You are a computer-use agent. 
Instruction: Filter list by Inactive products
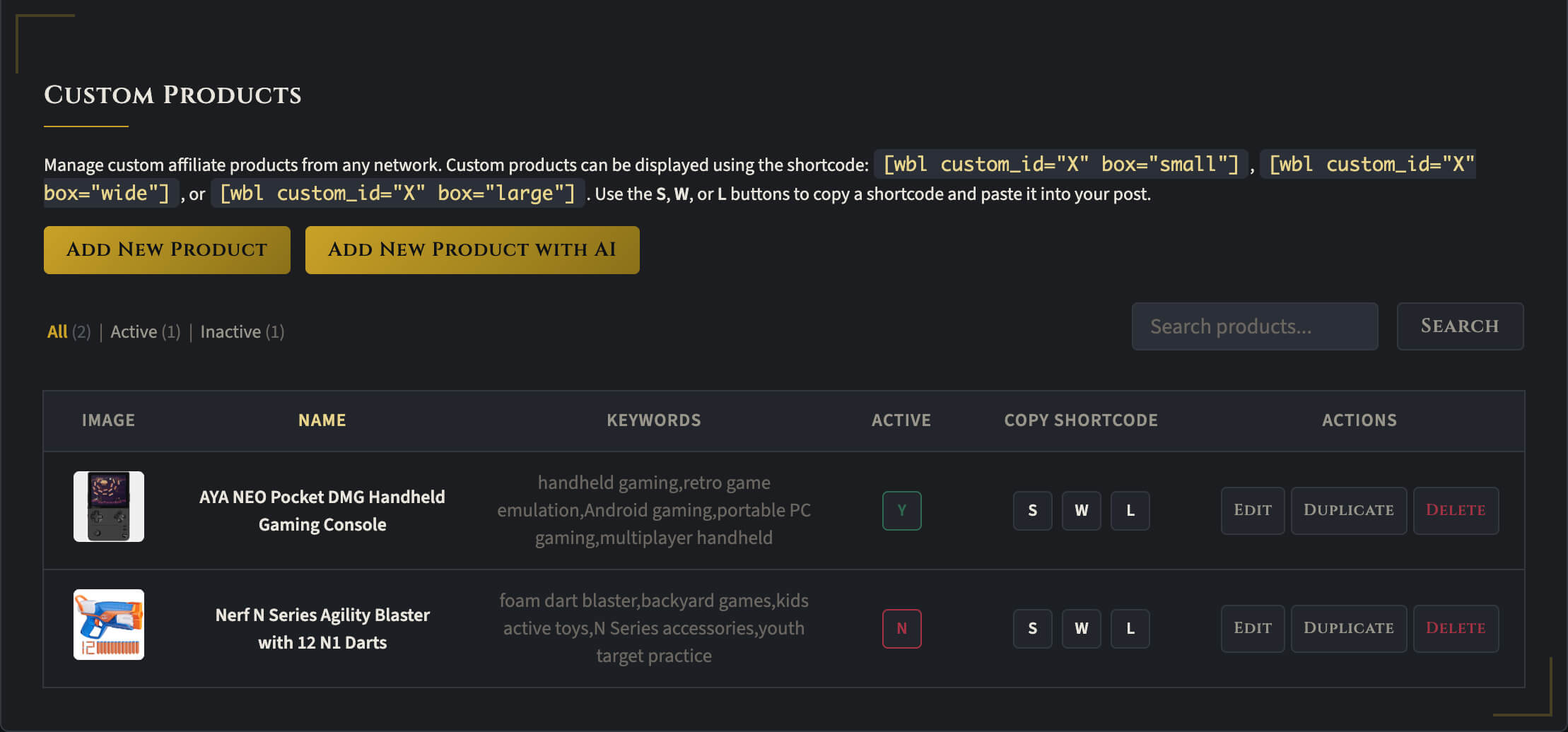point(230,331)
